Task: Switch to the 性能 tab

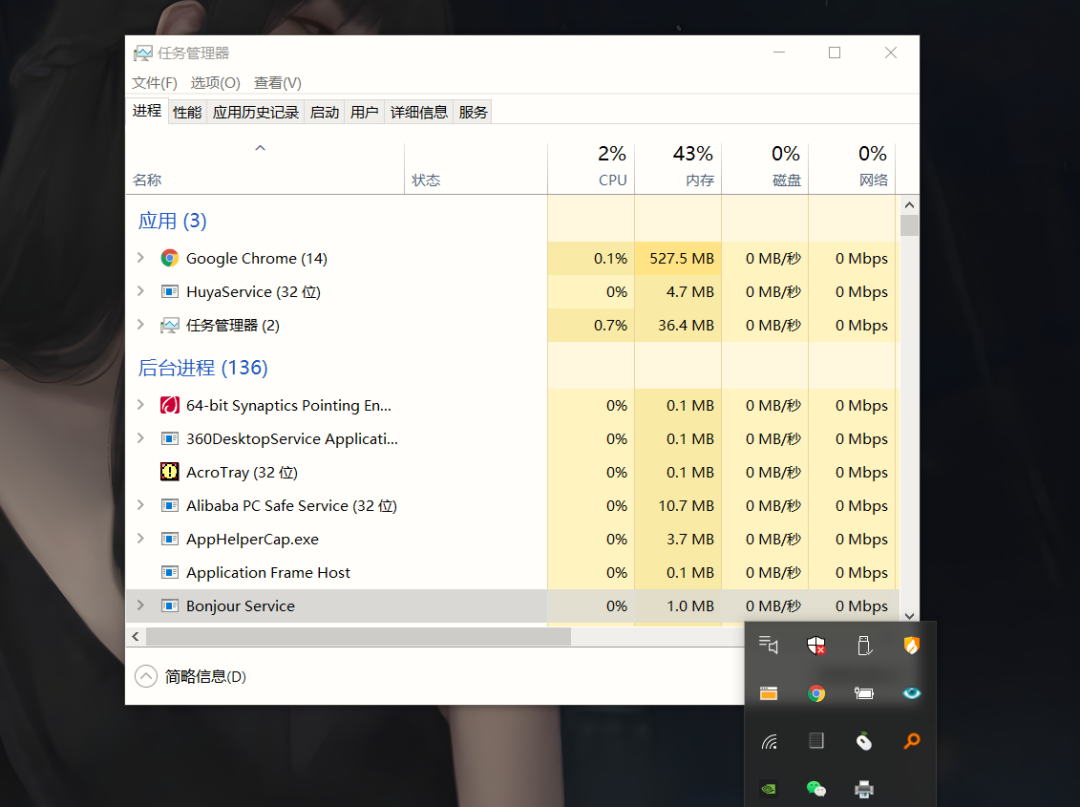Action: [187, 112]
